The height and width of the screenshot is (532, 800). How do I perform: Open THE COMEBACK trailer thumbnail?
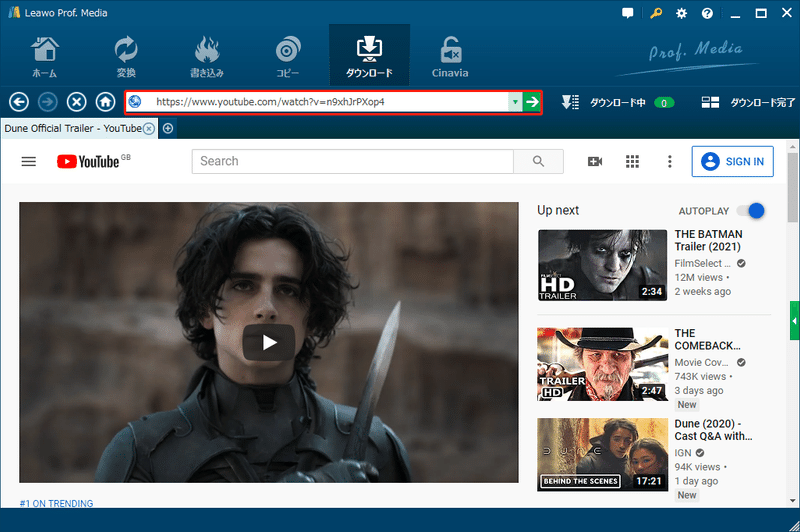pos(602,364)
